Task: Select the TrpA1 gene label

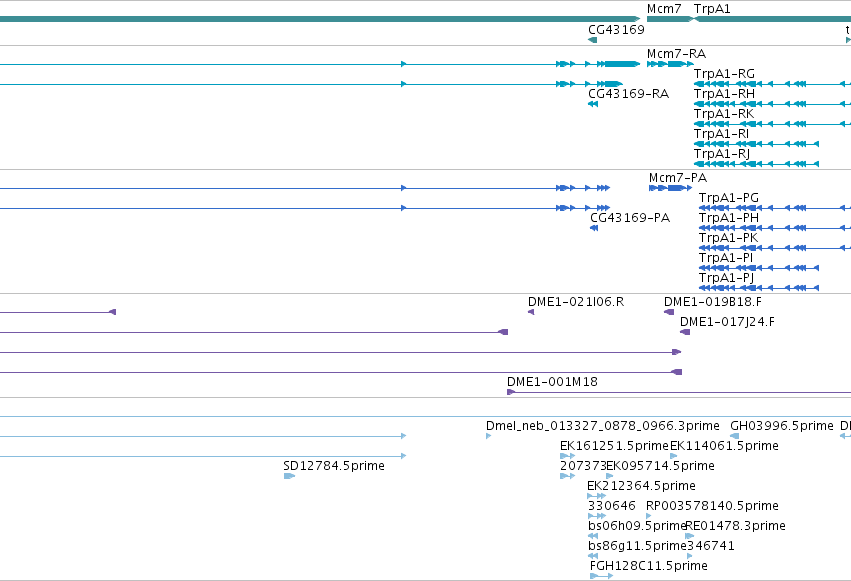Action: (x=712, y=9)
